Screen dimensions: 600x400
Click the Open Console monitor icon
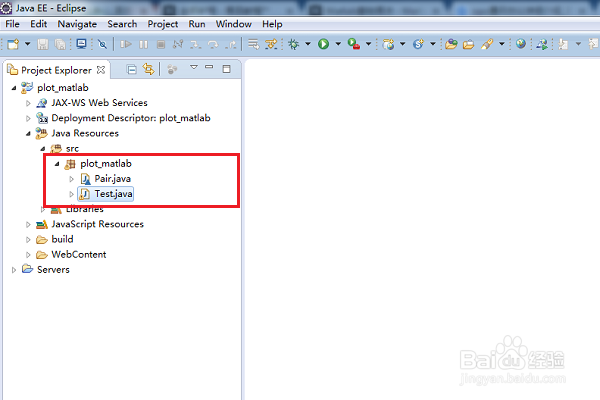pyautogui.click(x=81, y=44)
